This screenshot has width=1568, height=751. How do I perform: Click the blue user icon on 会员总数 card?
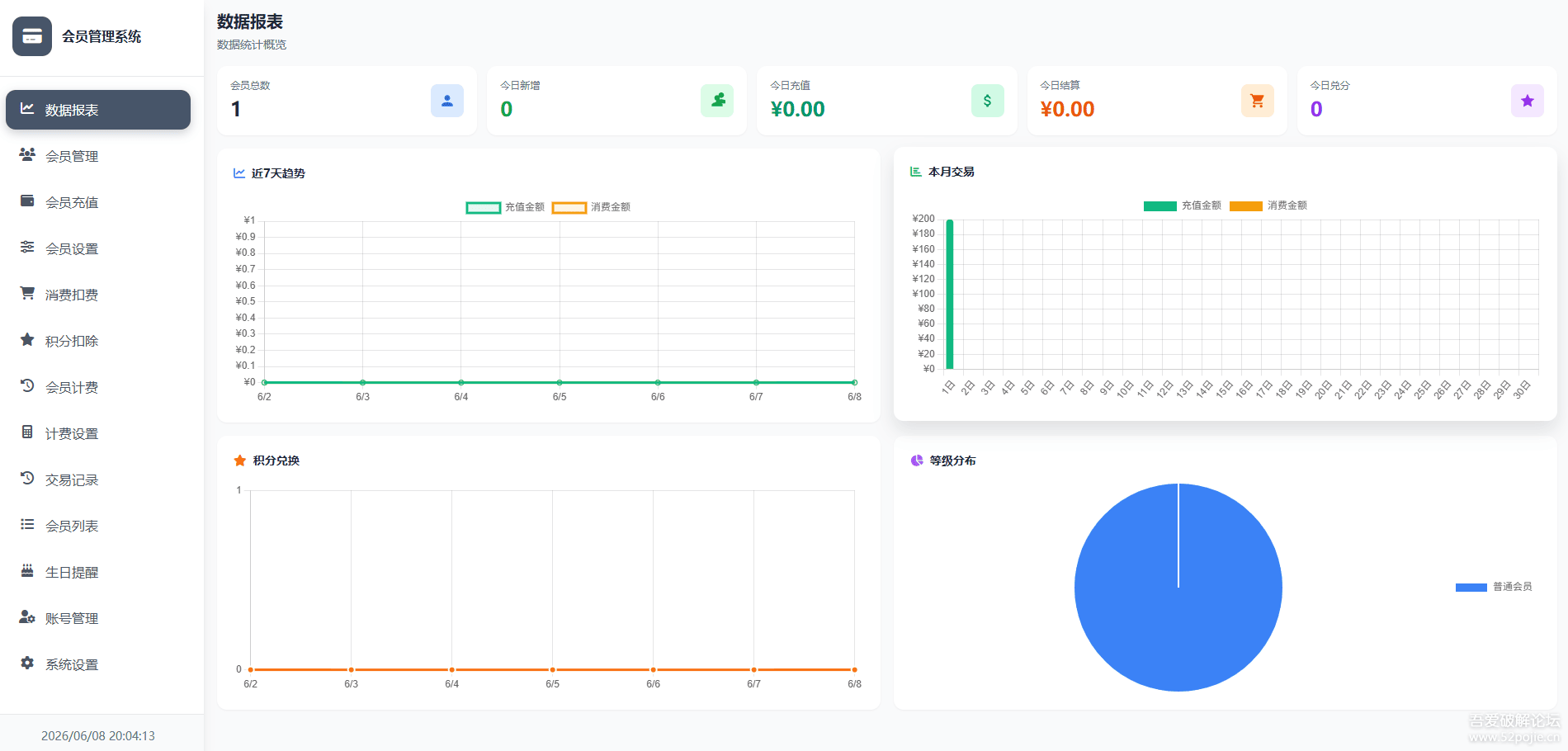tap(447, 101)
